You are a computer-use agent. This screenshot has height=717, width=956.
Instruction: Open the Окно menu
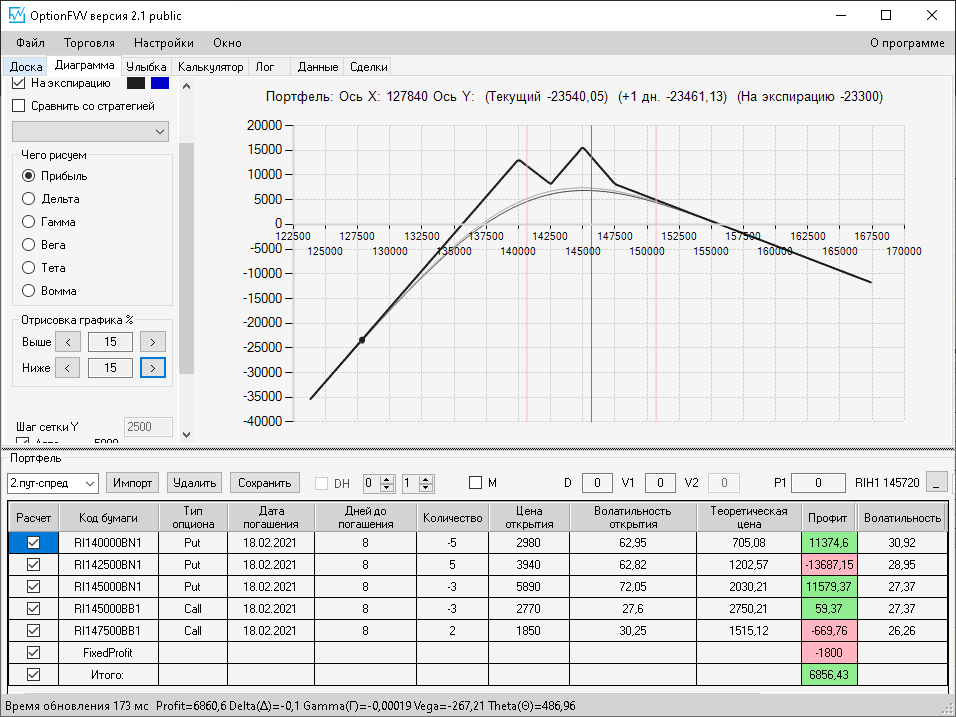point(227,43)
